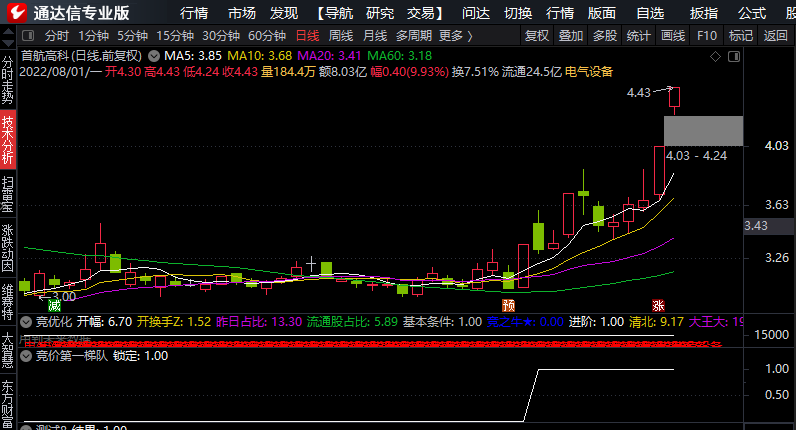Switch to 5分钟 period tab
This screenshot has height=430, width=796.
[132, 36]
